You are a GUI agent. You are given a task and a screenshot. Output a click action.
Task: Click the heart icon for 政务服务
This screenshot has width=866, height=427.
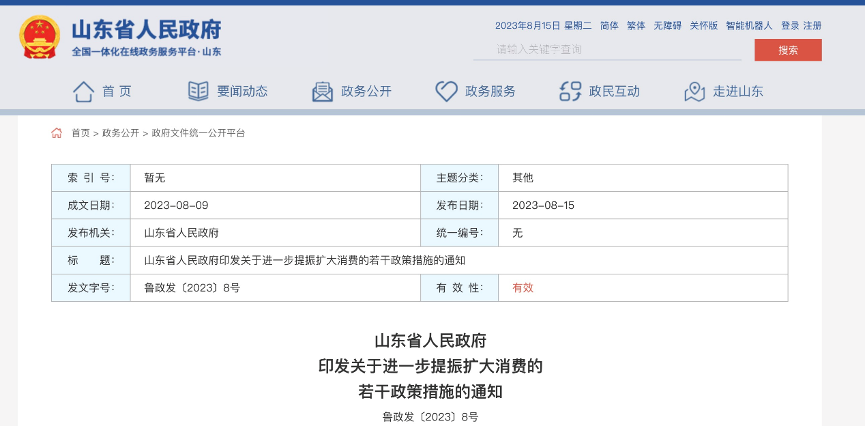click(x=446, y=91)
